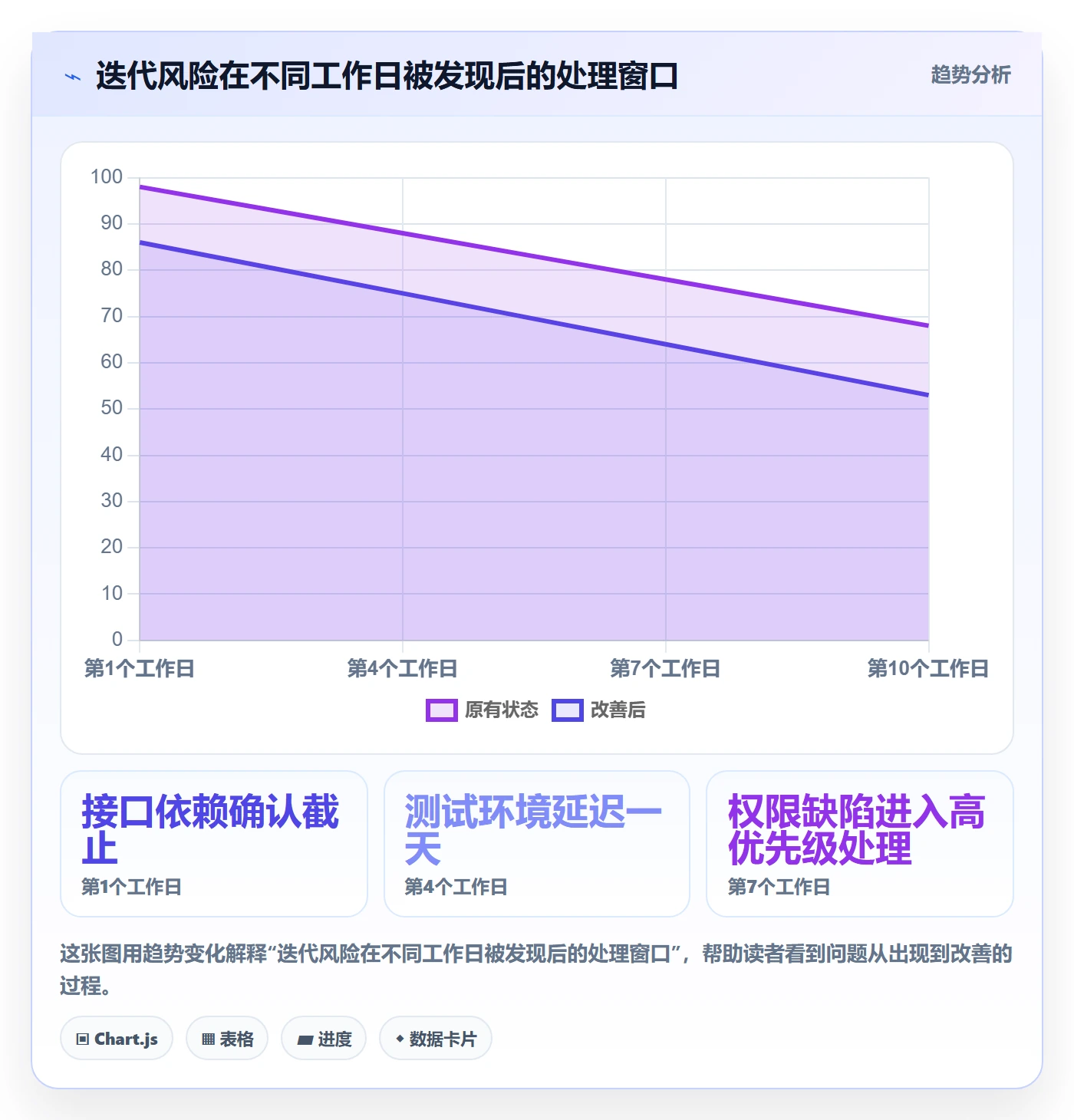Open the 测试环境延迟一天 card
The width and height of the screenshot is (1074, 1120).
pyautogui.click(x=537, y=844)
